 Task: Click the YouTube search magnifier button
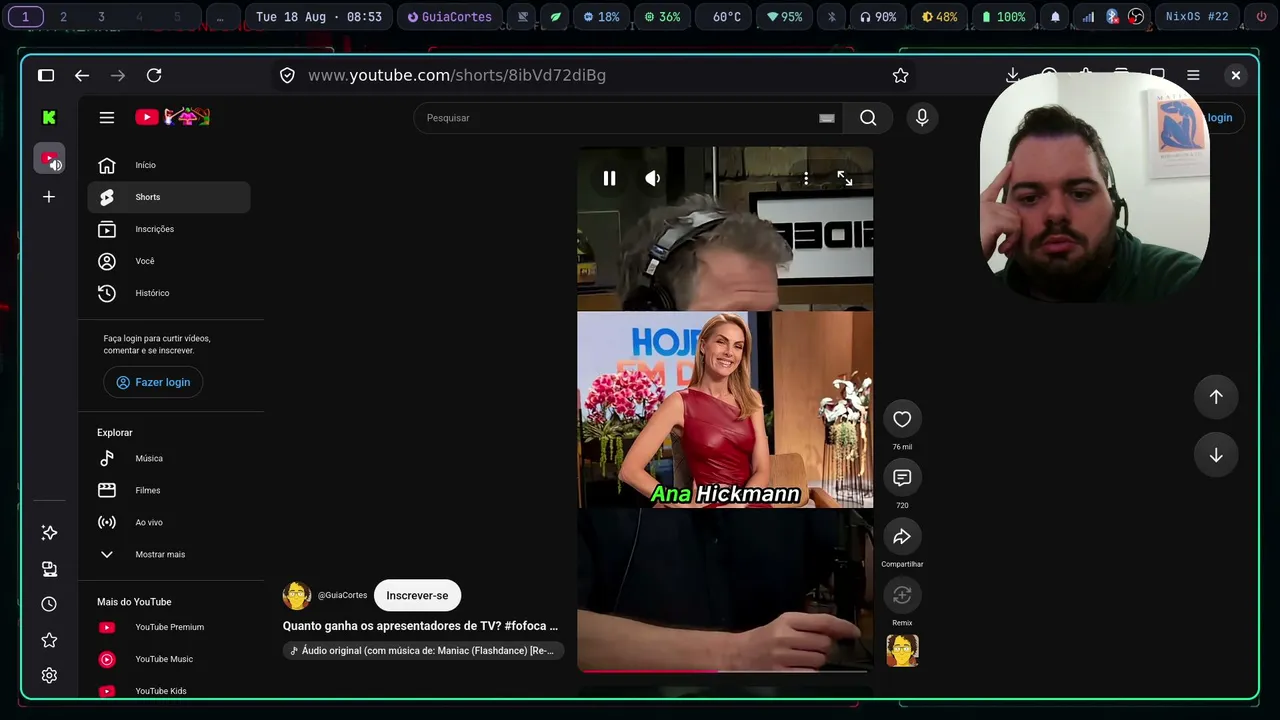tap(868, 118)
